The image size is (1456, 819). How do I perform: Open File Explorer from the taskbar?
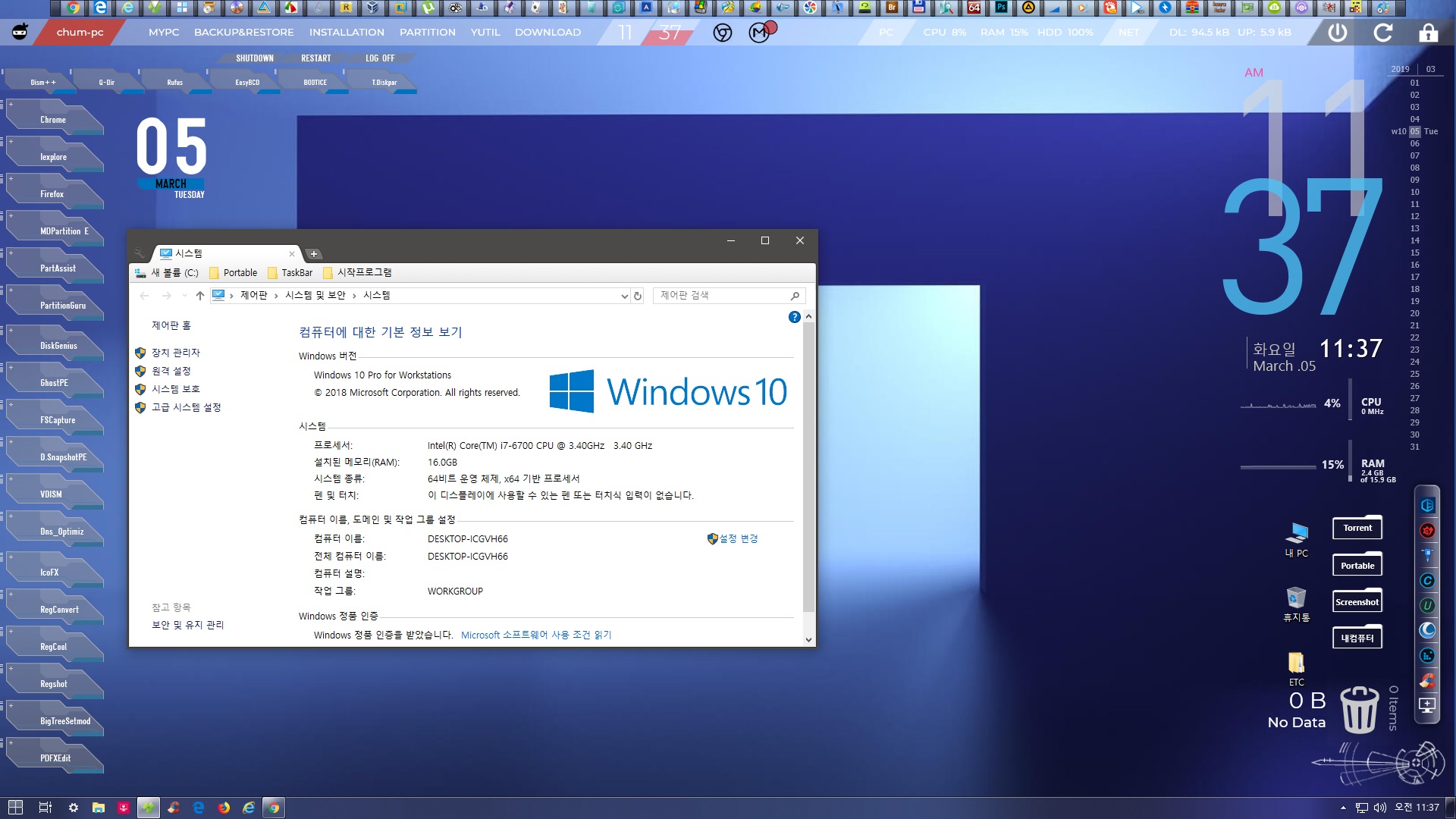(x=99, y=808)
